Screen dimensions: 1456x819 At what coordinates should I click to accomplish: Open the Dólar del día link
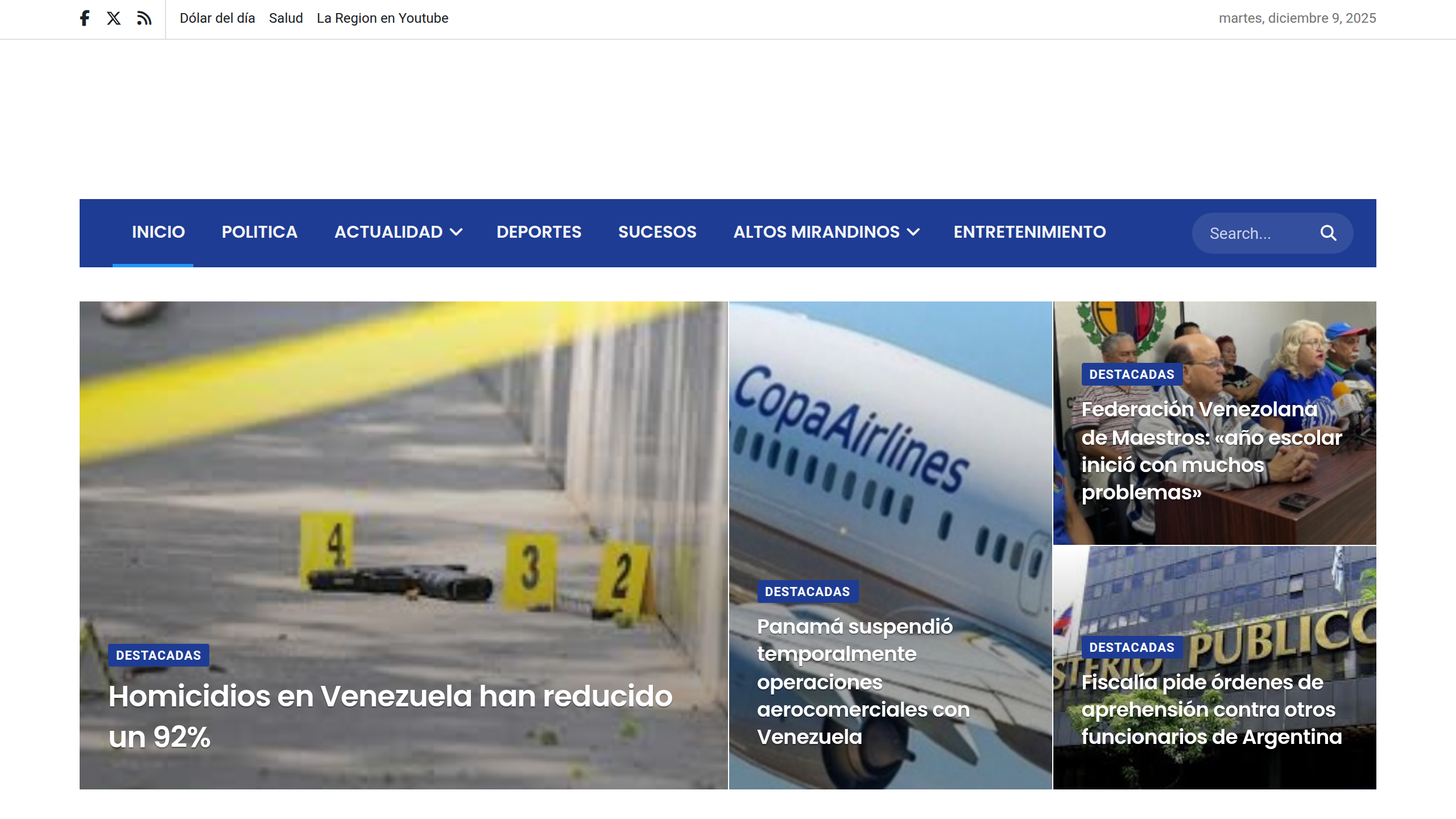[x=217, y=18]
